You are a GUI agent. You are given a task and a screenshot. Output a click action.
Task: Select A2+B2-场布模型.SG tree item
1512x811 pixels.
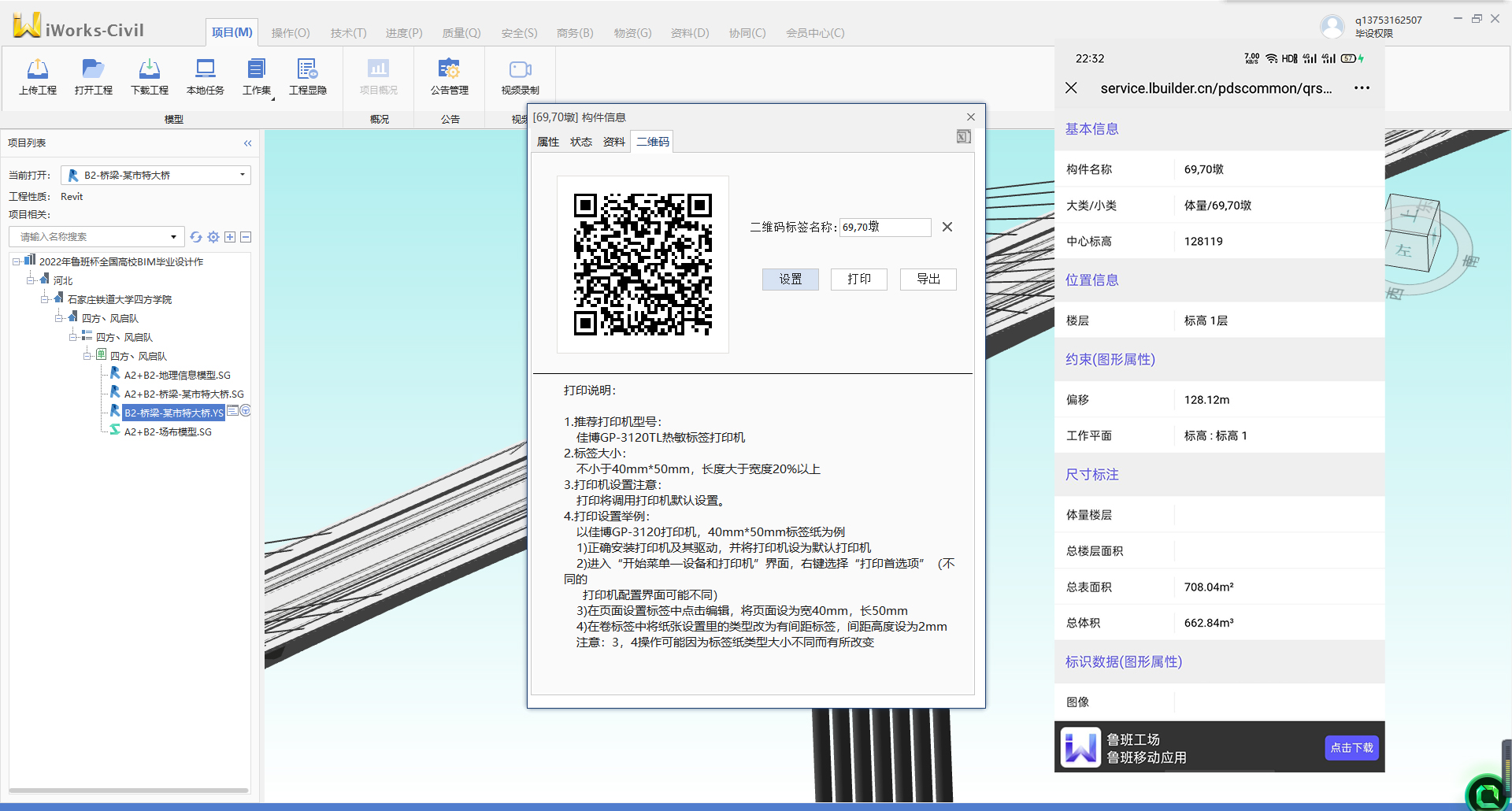[x=168, y=432]
